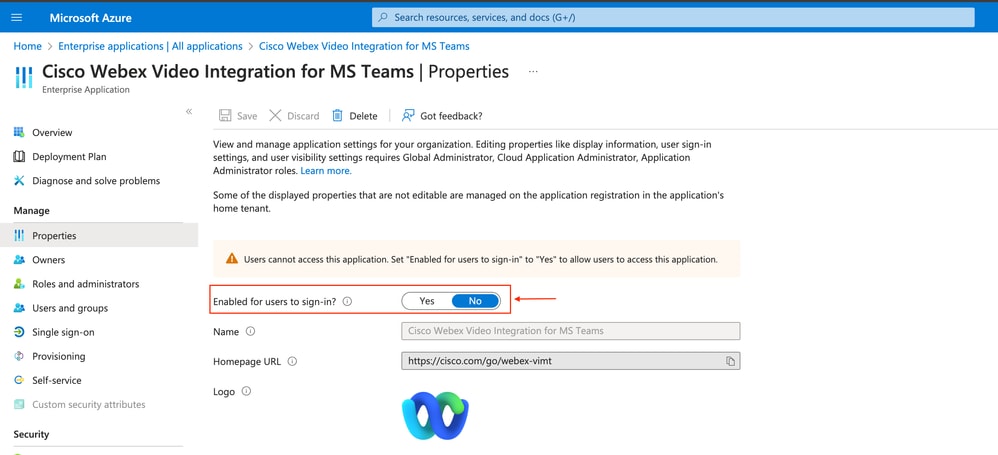Click the Diagnose and solve problems wrench icon
The height and width of the screenshot is (455, 998).
click(x=19, y=181)
